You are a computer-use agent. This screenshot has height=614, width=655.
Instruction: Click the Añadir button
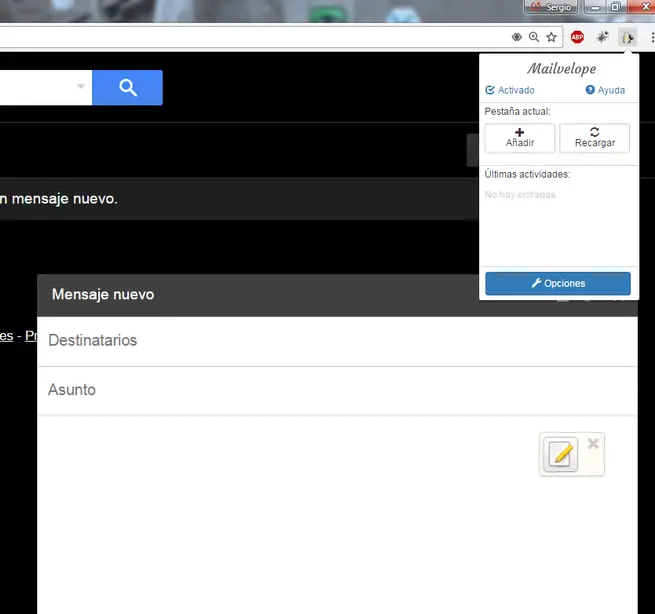pyautogui.click(x=520, y=138)
